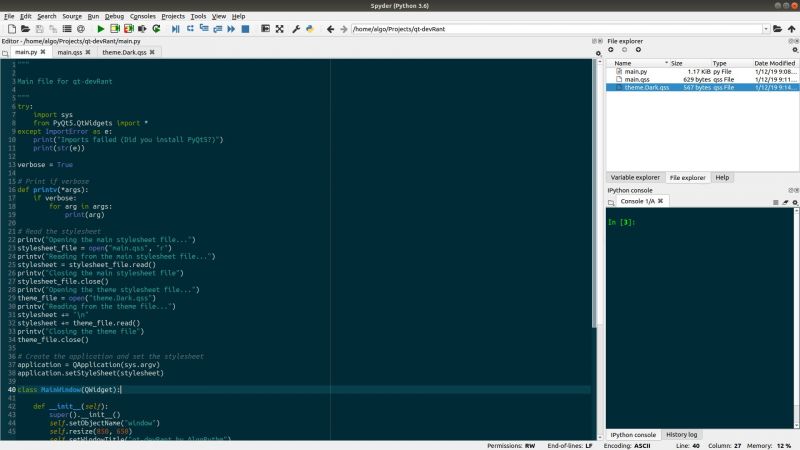
Task: Open the View menu
Action: coord(219,16)
